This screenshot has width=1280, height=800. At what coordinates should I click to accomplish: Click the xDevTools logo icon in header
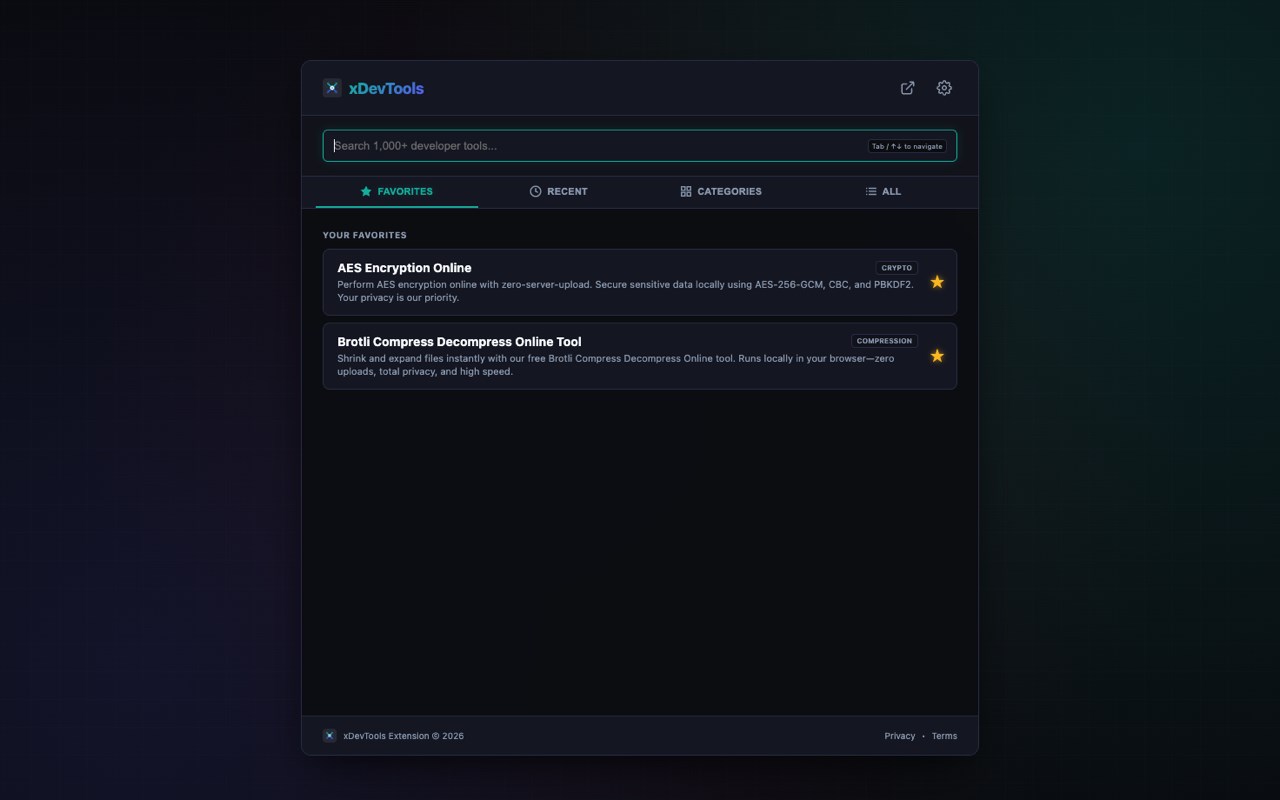332,88
